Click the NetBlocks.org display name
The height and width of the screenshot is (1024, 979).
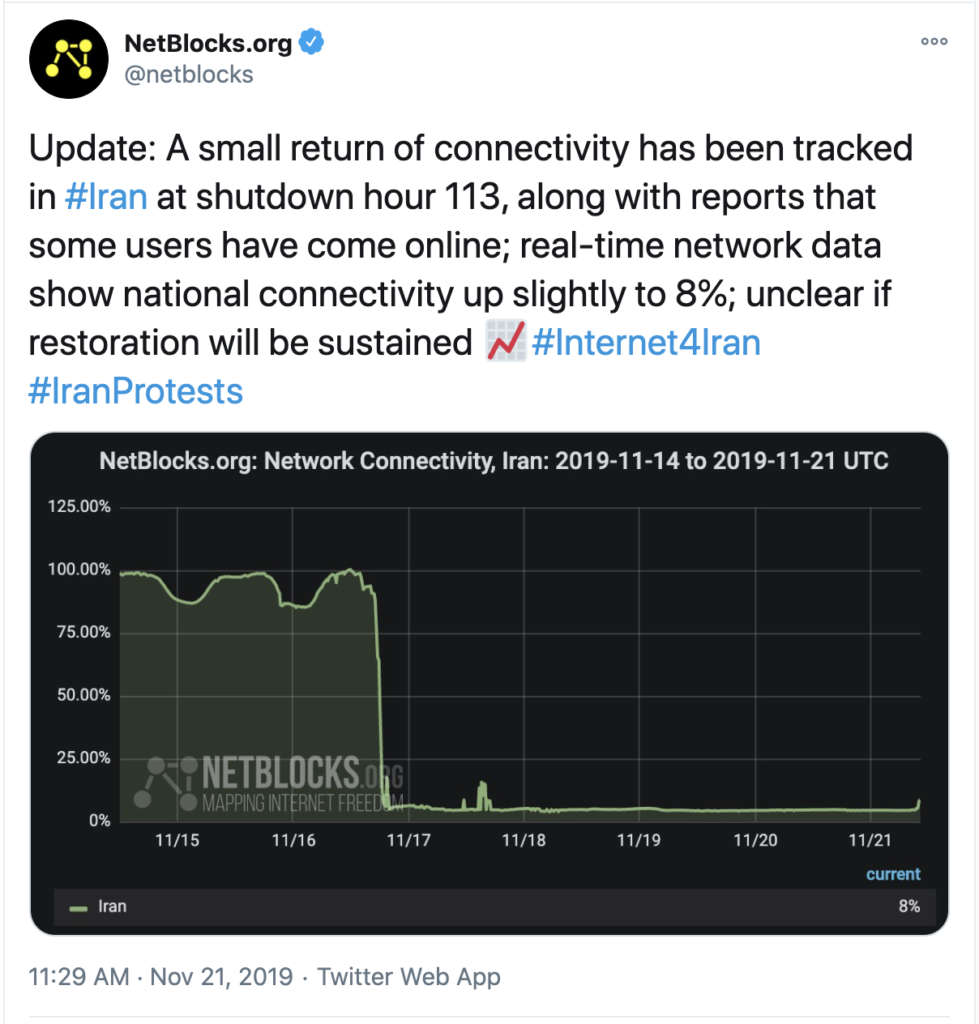pos(208,43)
